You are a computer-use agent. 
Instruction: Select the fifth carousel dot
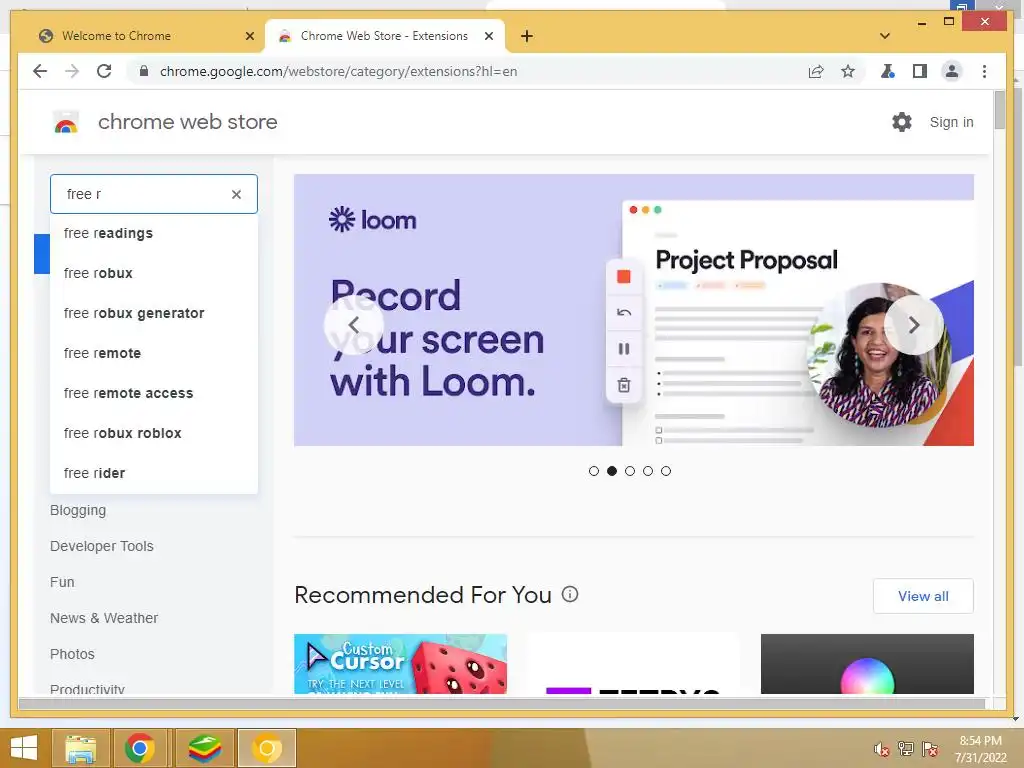coord(665,471)
